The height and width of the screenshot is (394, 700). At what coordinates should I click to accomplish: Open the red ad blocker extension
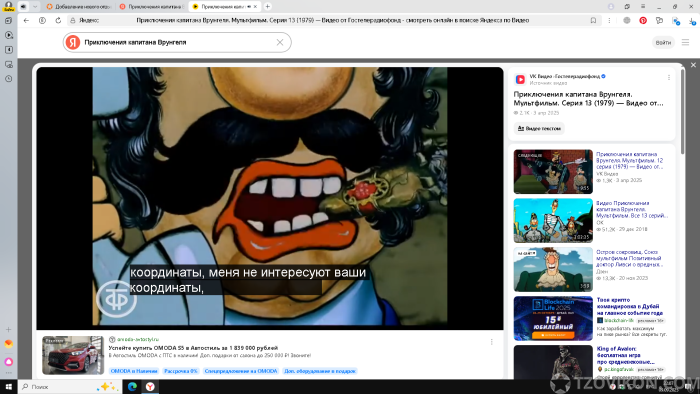pos(643,20)
